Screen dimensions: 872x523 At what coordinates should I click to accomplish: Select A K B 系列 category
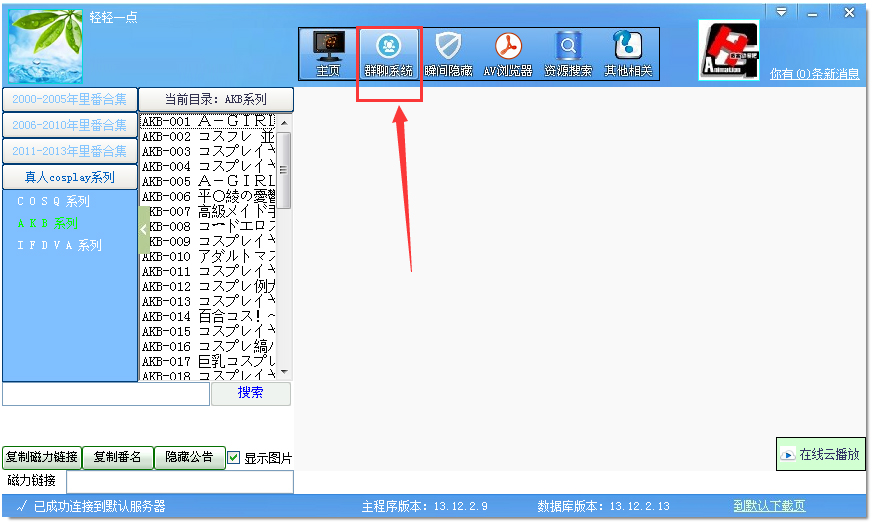pyautogui.click(x=48, y=223)
